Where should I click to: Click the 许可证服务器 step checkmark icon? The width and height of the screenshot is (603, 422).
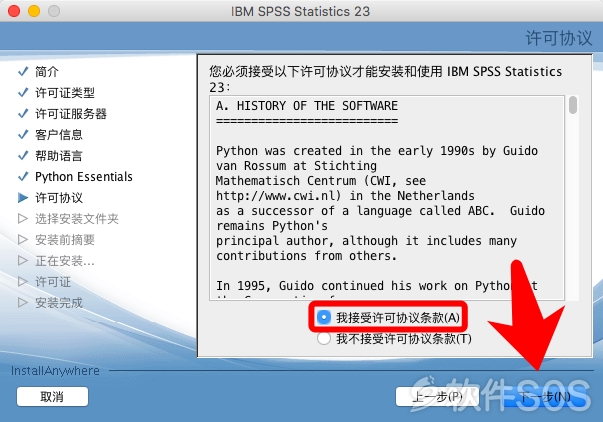(x=23, y=113)
